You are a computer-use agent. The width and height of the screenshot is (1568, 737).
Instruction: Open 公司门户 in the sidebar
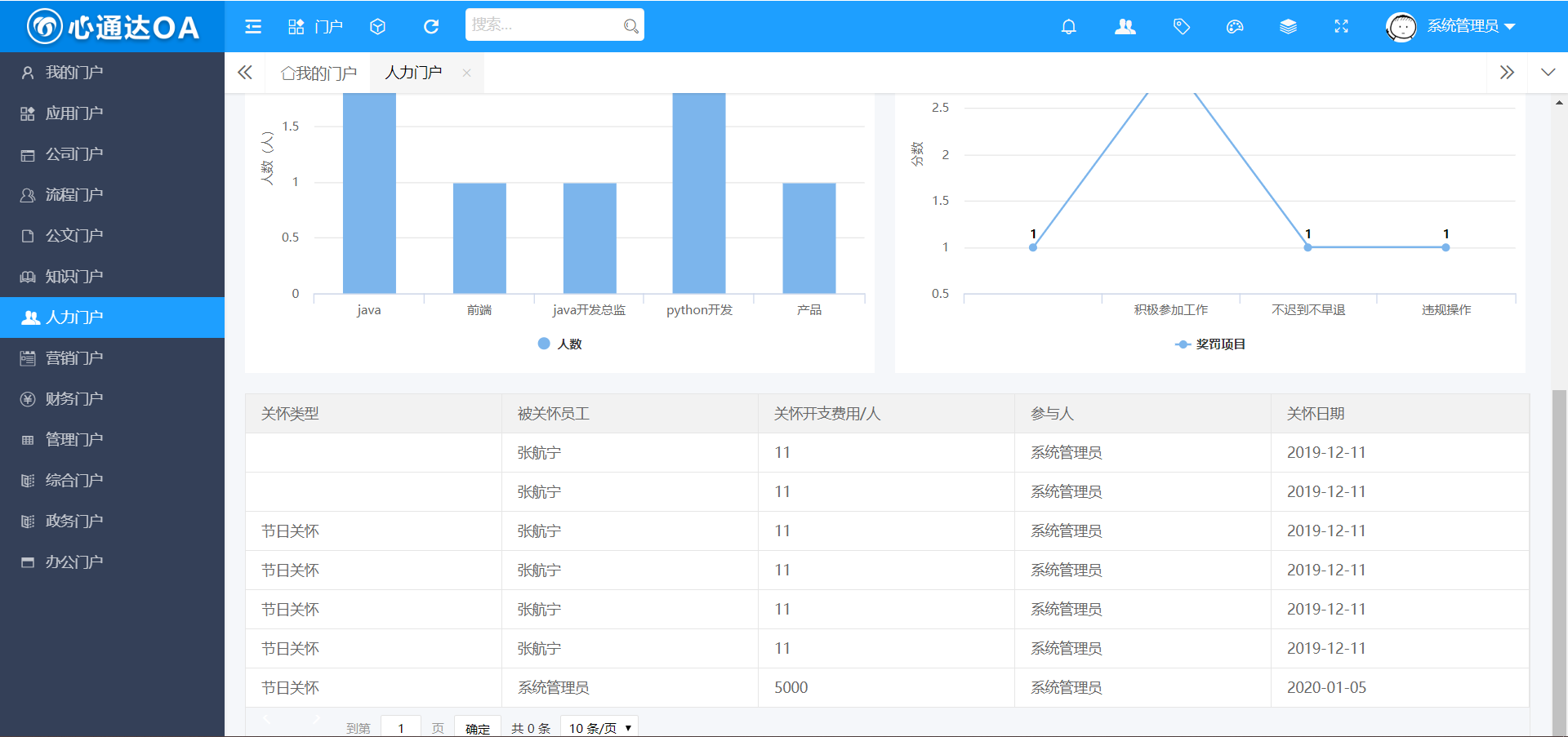pos(112,154)
